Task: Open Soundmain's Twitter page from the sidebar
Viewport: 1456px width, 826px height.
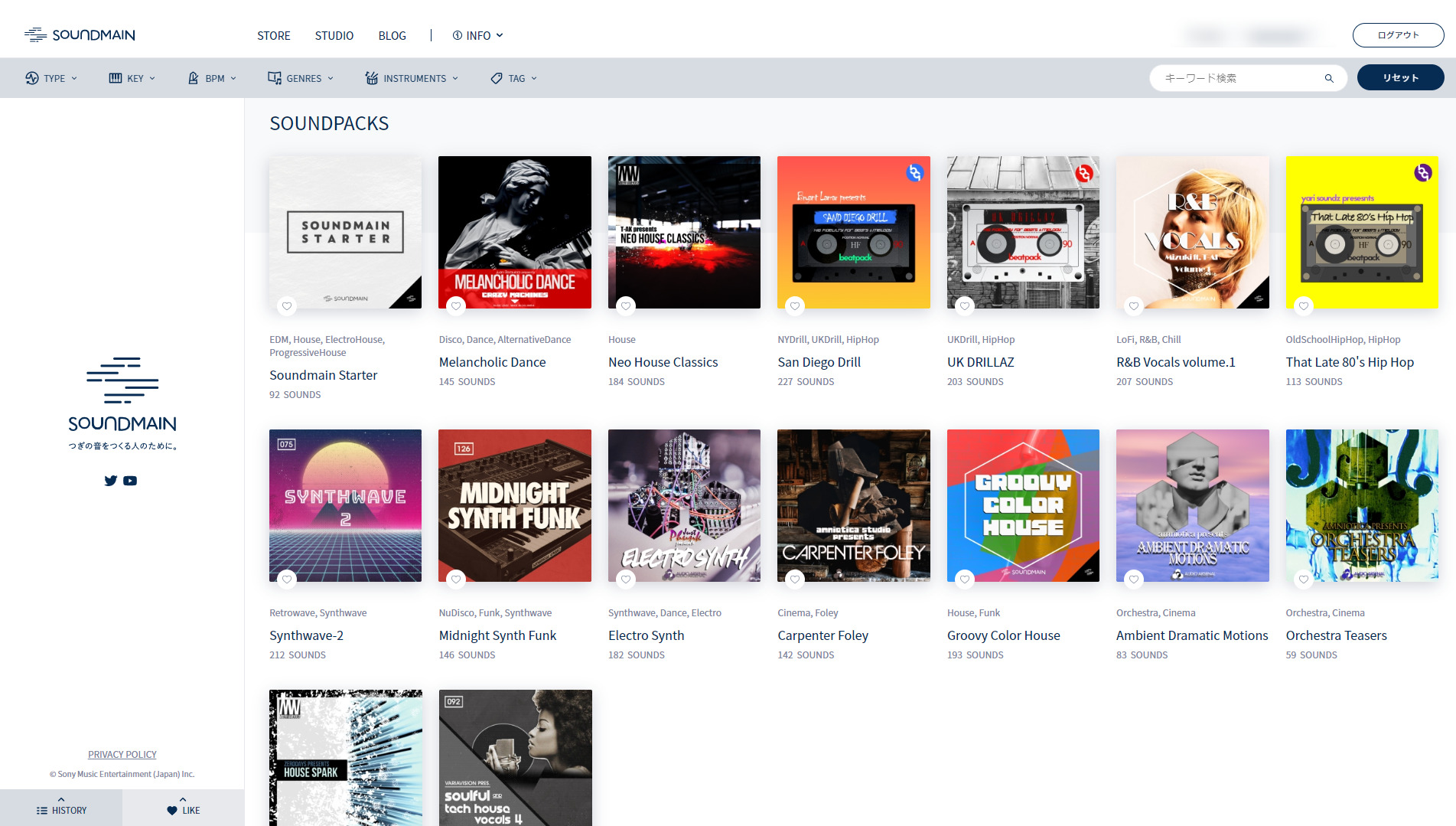Action: click(111, 481)
